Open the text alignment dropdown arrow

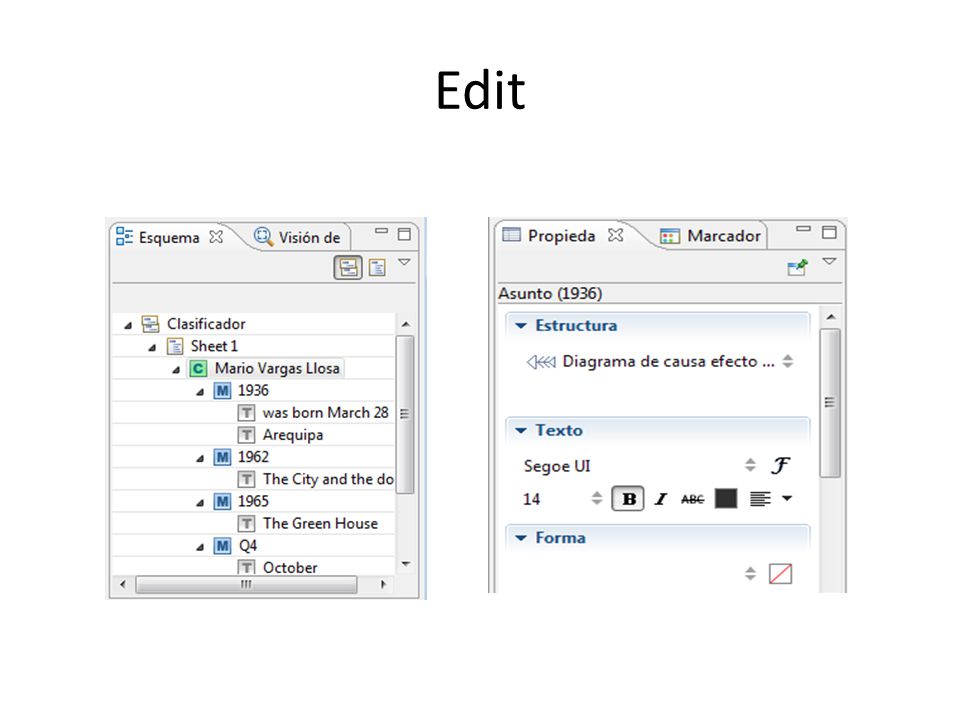[x=787, y=498]
